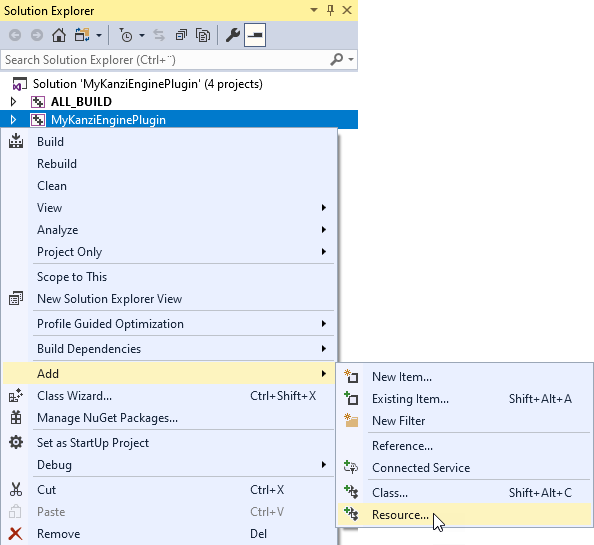Choose Cut from the context menu

coord(169,489)
